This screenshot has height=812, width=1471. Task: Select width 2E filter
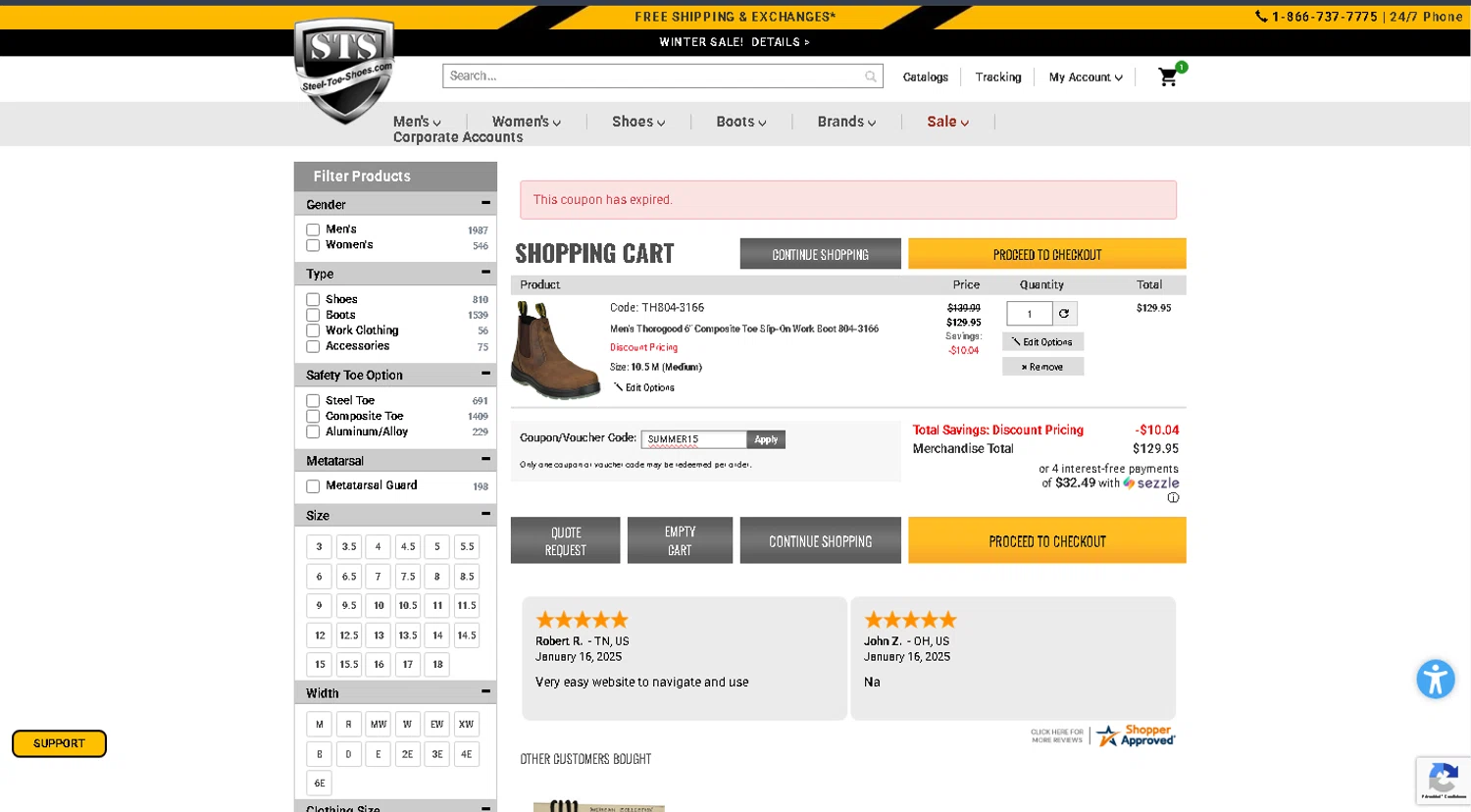click(408, 754)
